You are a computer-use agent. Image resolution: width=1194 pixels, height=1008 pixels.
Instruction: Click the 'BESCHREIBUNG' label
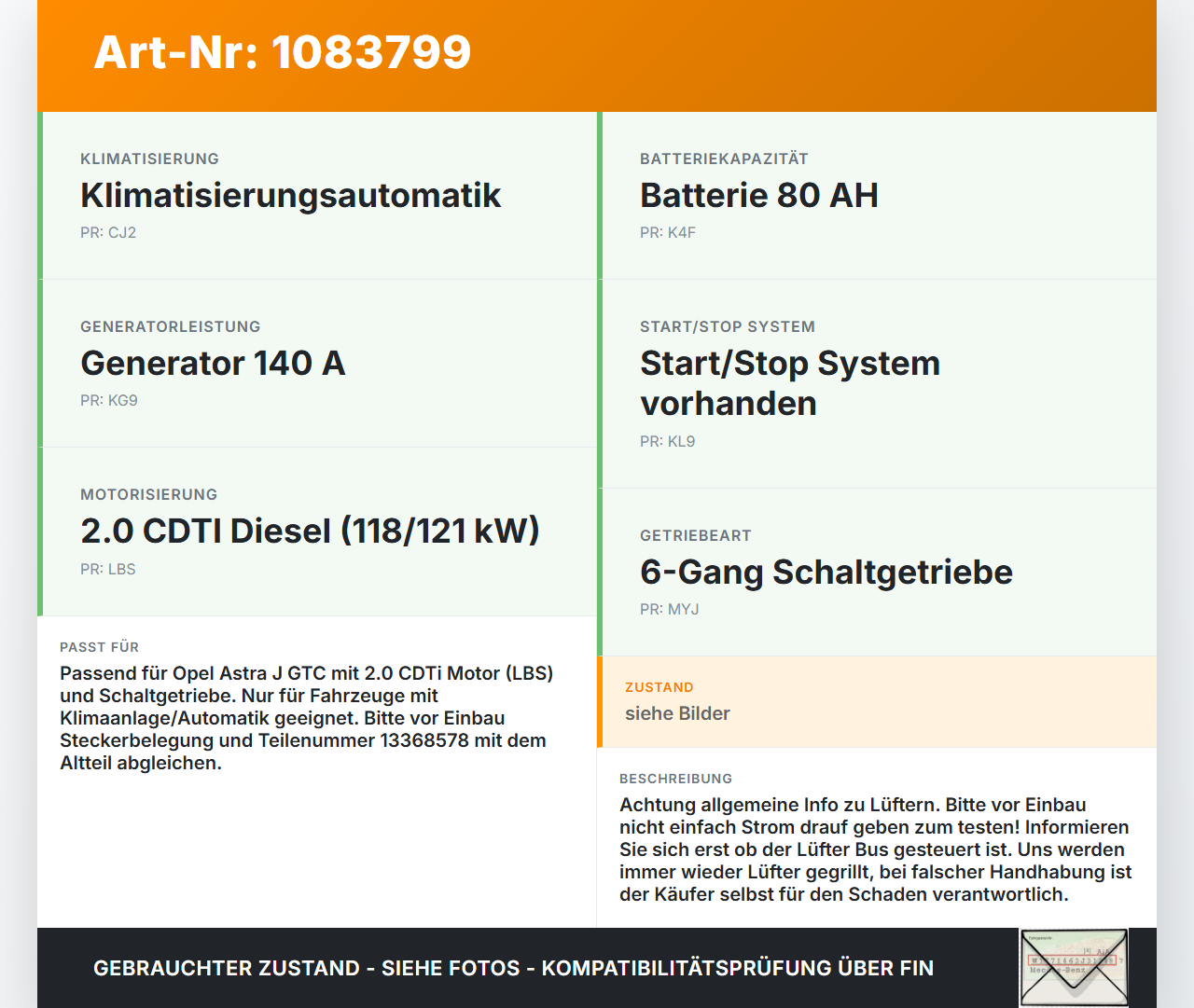tap(676, 779)
